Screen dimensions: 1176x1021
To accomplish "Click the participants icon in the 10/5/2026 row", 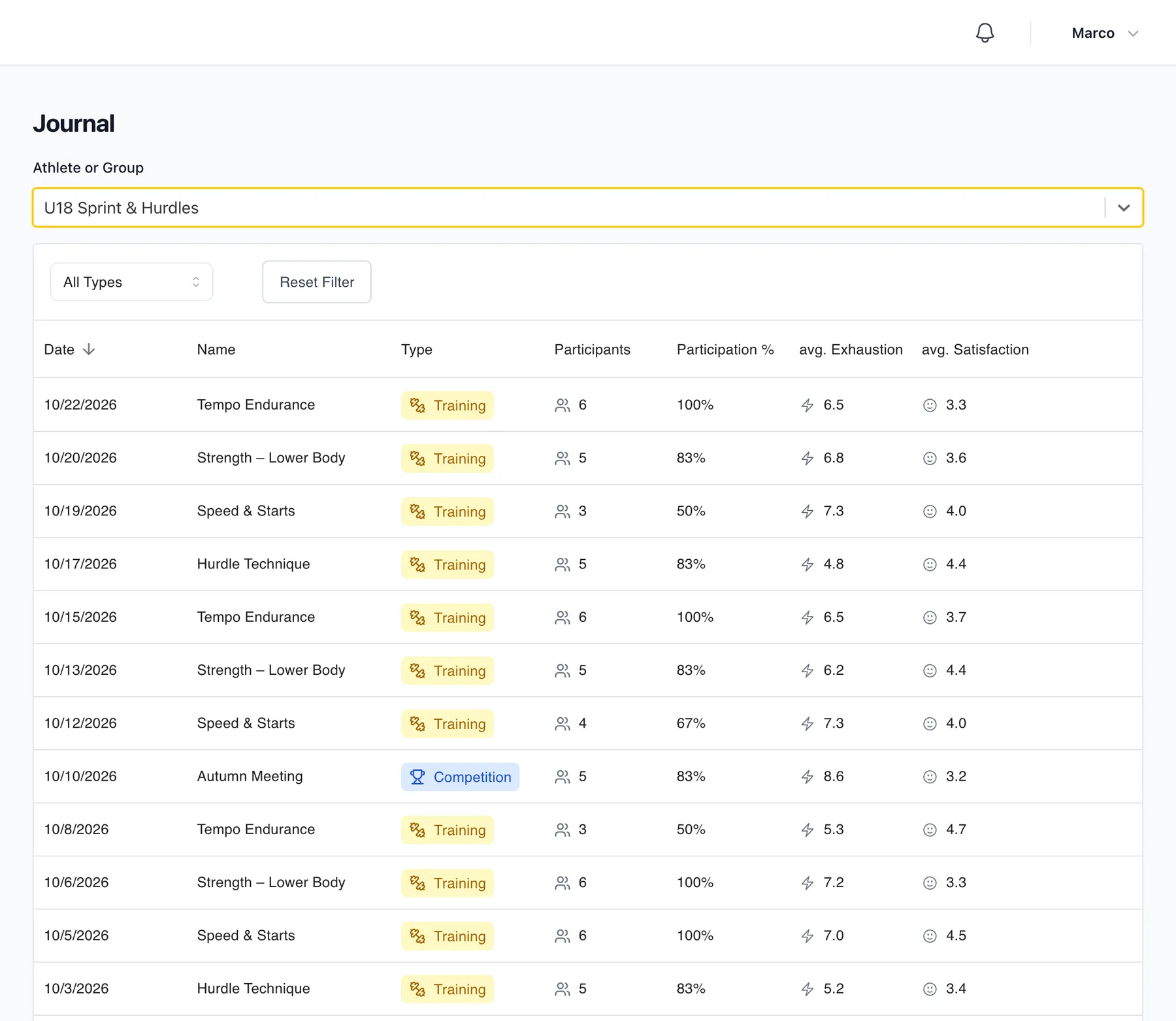I will [x=562, y=936].
